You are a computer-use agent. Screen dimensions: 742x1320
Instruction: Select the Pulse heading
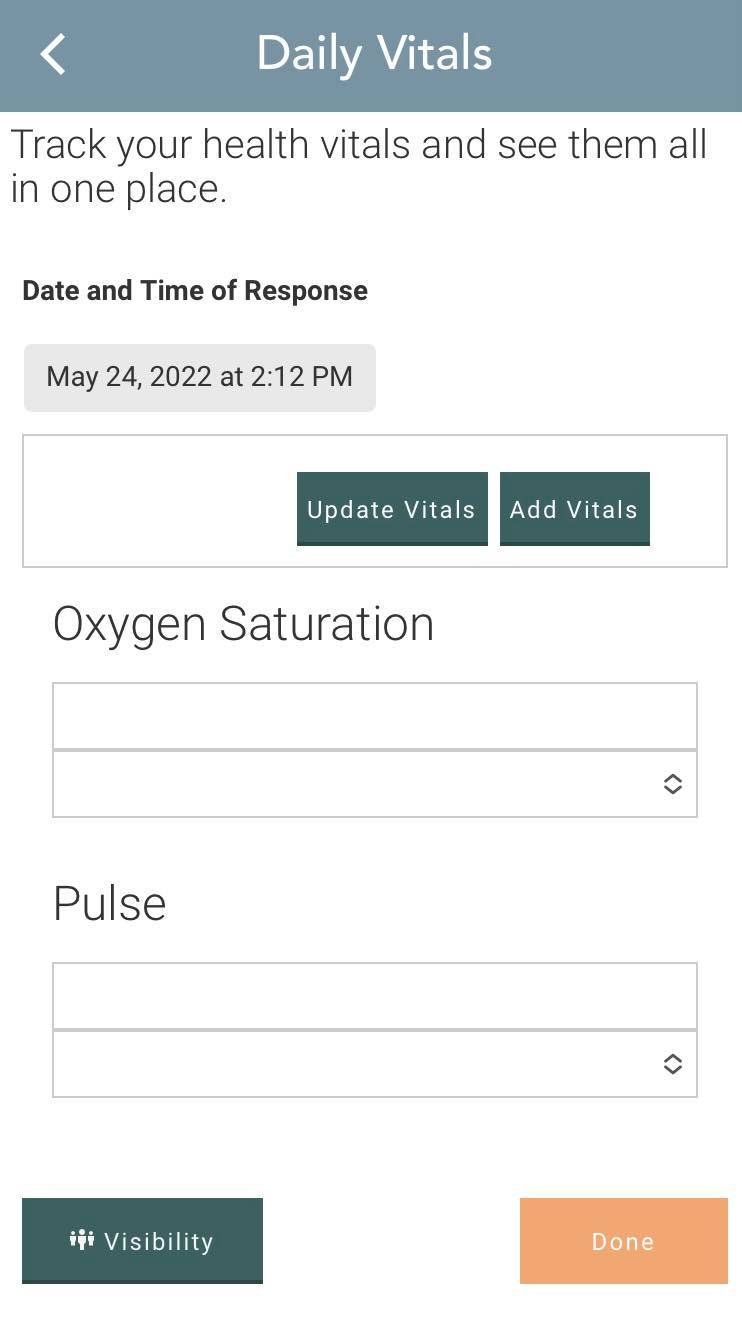[110, 903]
